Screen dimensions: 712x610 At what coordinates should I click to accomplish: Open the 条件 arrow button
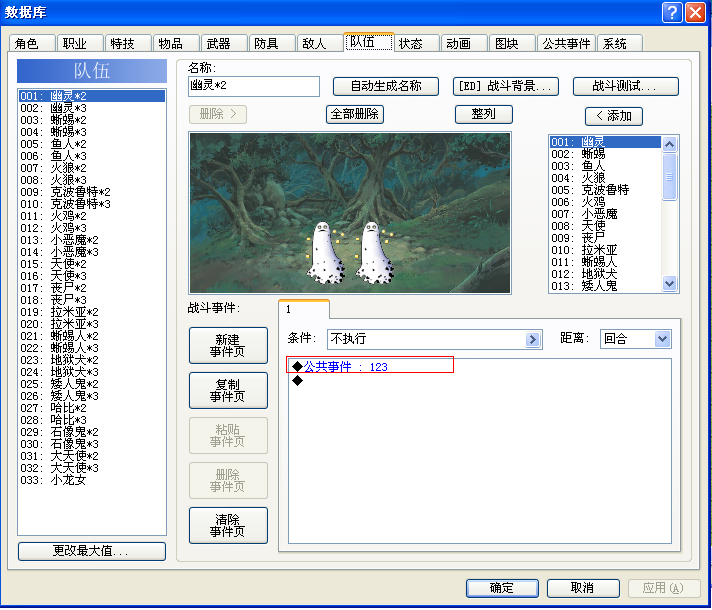[x=532, y=339]
